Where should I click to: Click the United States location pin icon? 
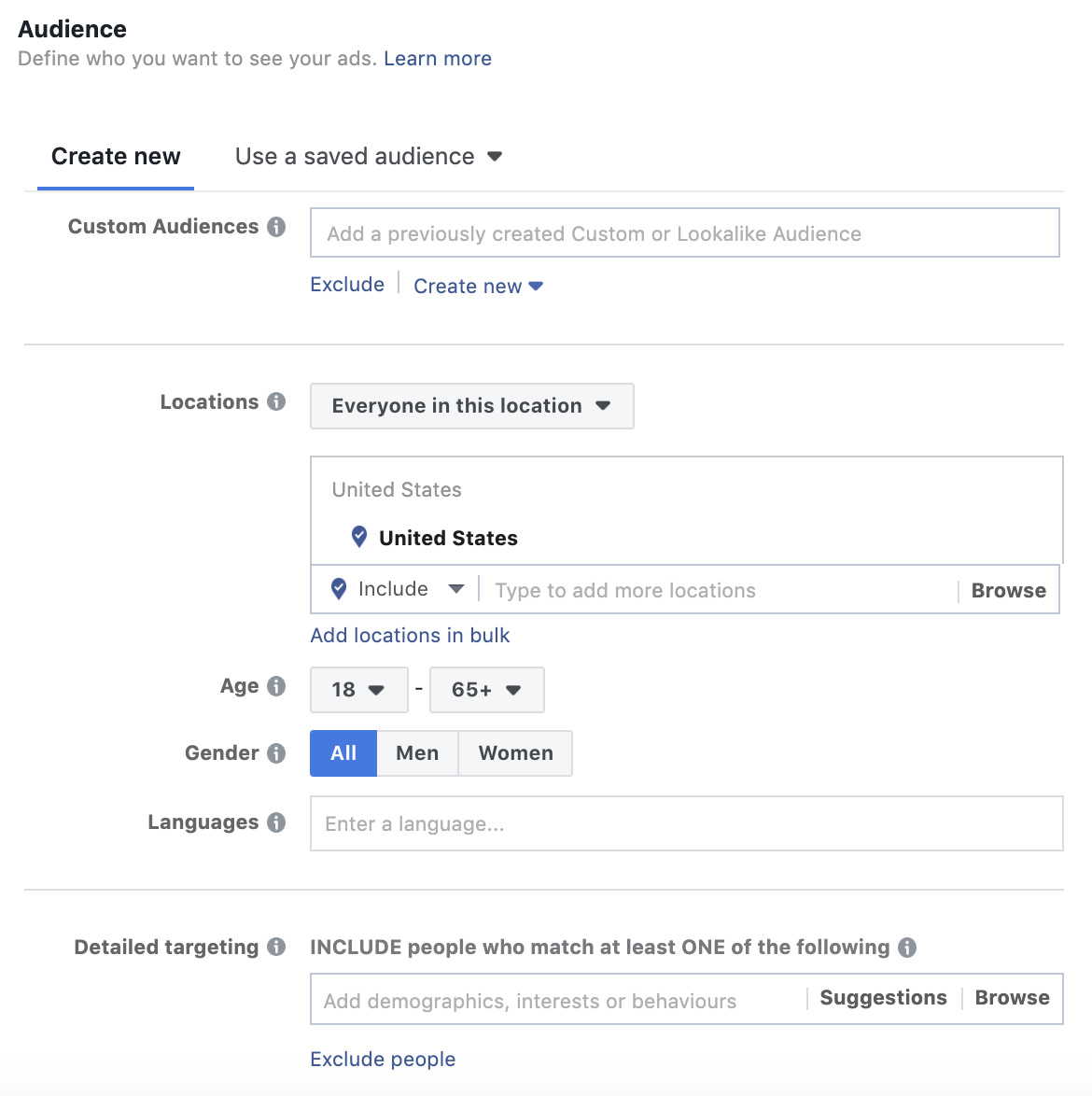(x=359, y=537)
